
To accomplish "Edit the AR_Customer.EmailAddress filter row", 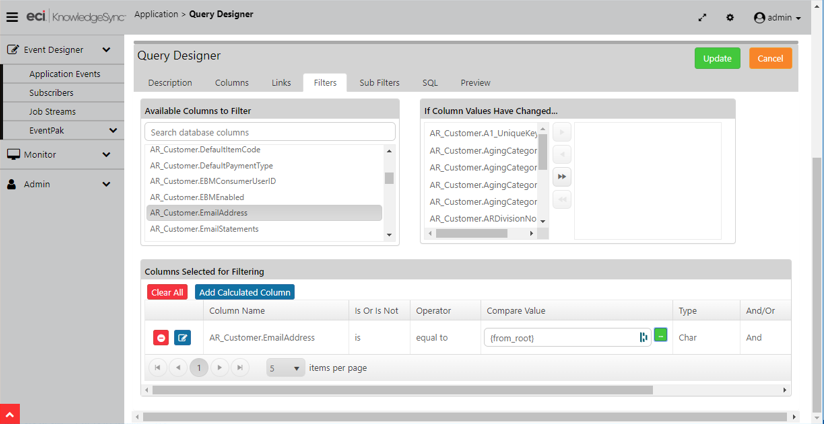I will click(x=182, y=338).
